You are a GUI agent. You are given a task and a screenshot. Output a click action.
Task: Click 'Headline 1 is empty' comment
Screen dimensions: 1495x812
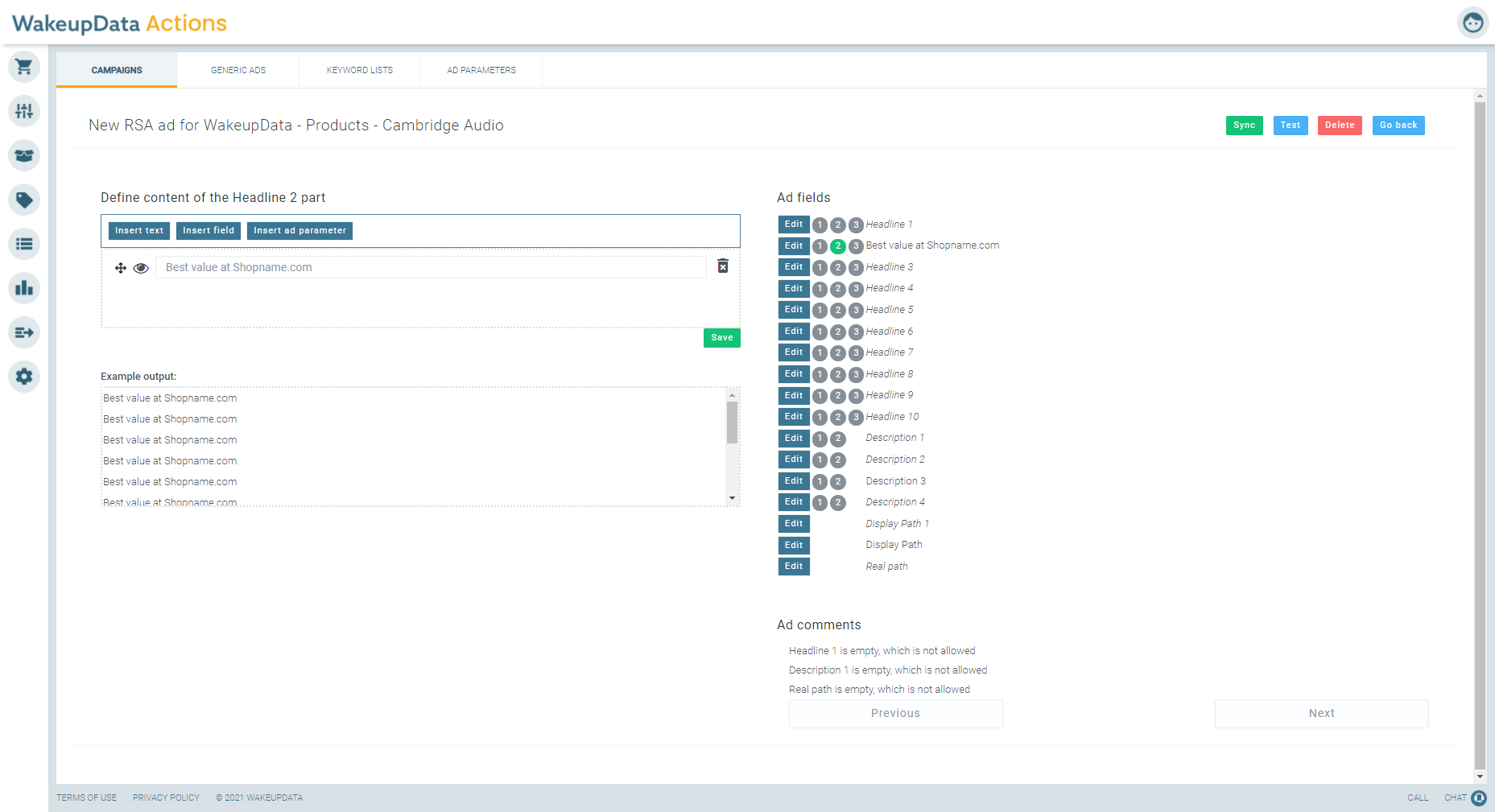(882, 651)
